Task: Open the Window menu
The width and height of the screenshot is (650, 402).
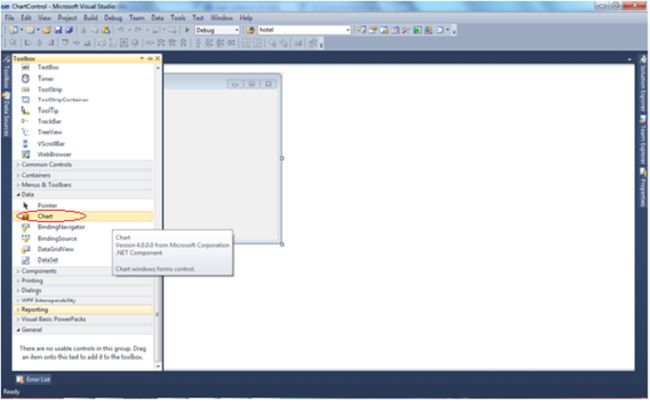Action: (x=221, y=18)
